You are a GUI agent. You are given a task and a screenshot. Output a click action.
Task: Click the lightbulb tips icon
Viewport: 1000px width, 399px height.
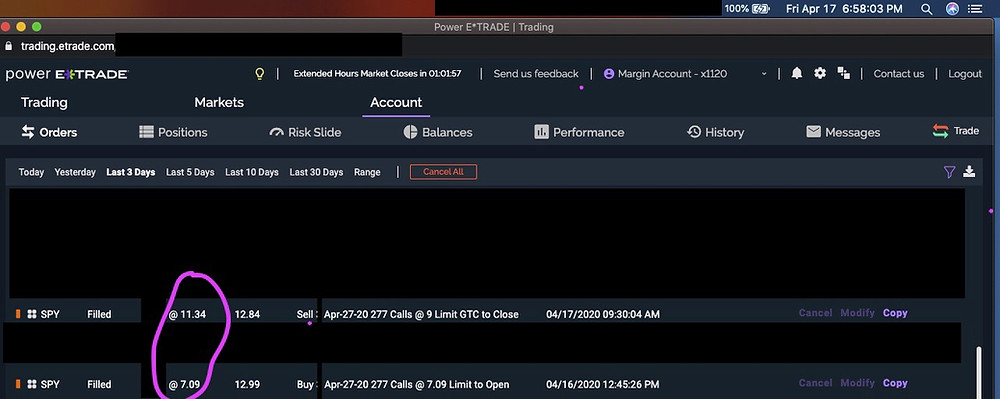259,73
